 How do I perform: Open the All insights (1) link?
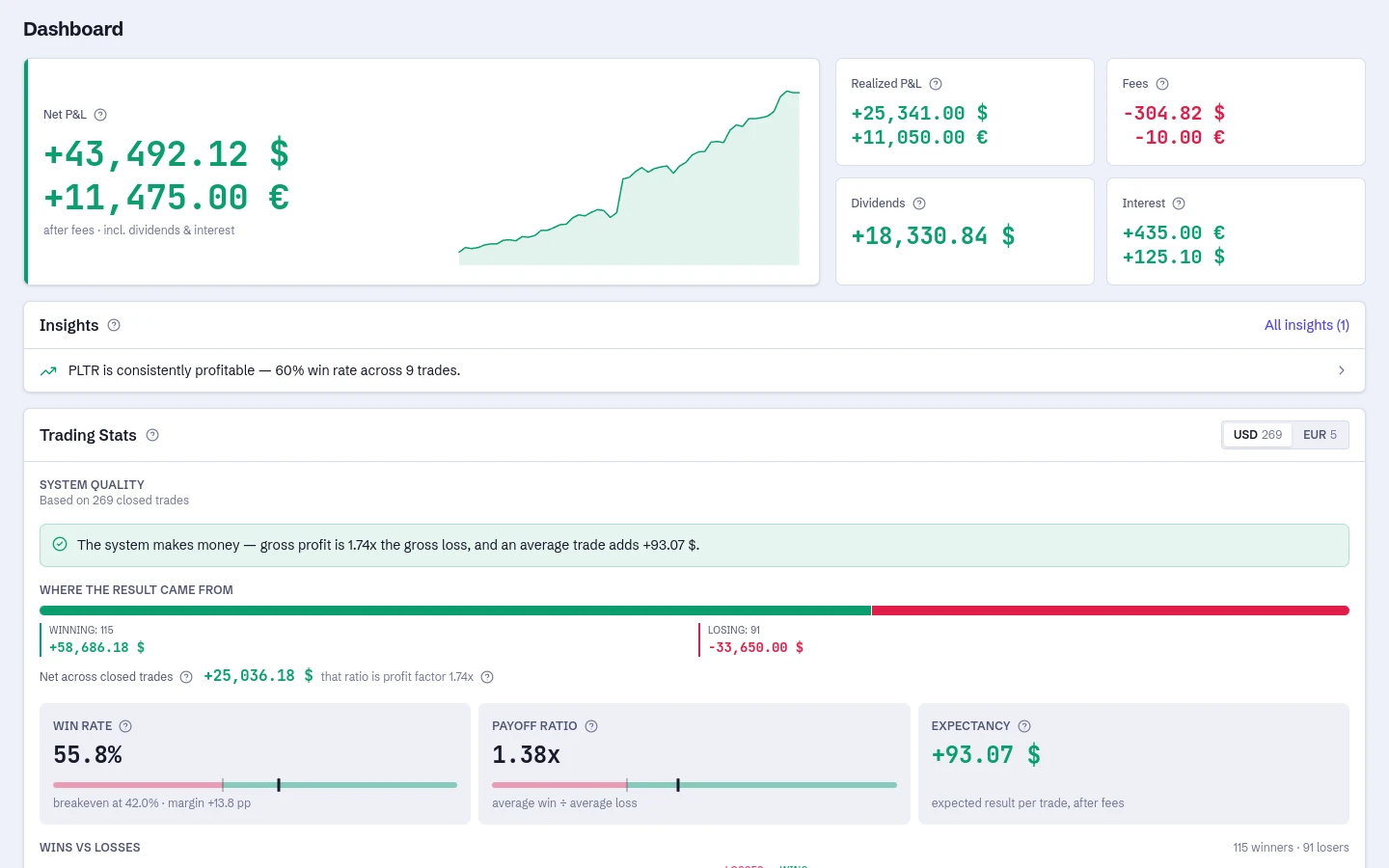point(1307,325)
